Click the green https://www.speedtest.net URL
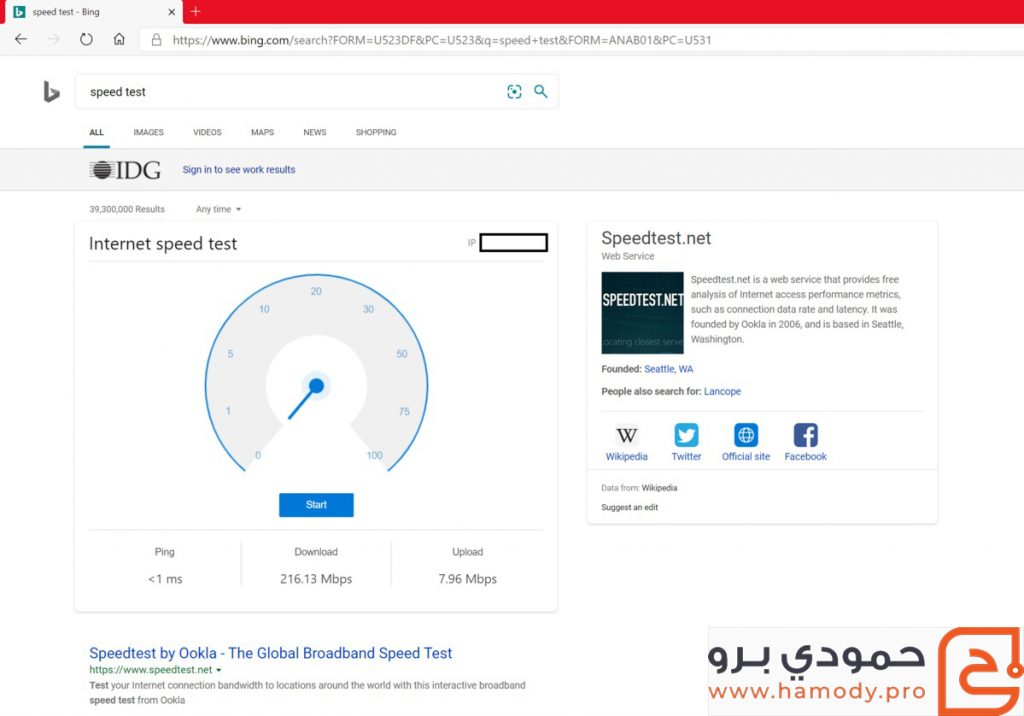1024x716 pixels. point(151,670)
